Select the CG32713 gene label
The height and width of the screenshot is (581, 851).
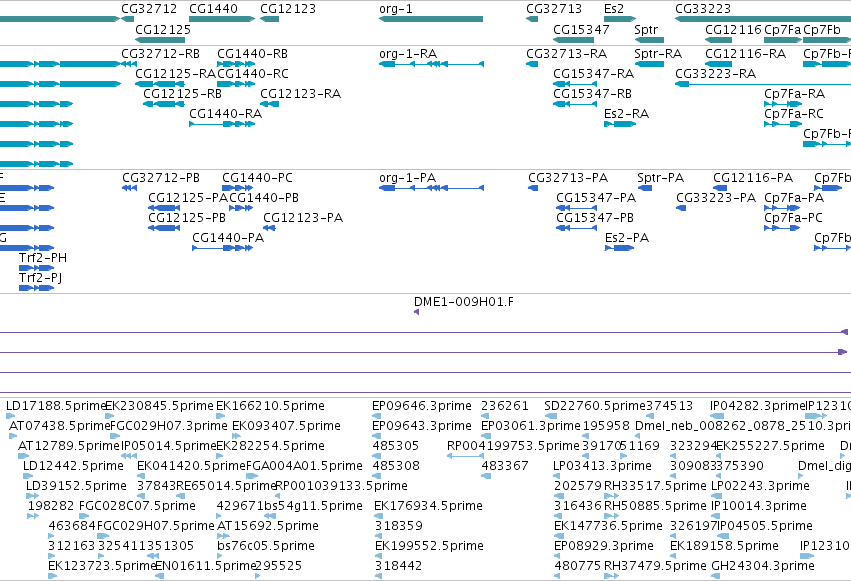click(554, 9)
